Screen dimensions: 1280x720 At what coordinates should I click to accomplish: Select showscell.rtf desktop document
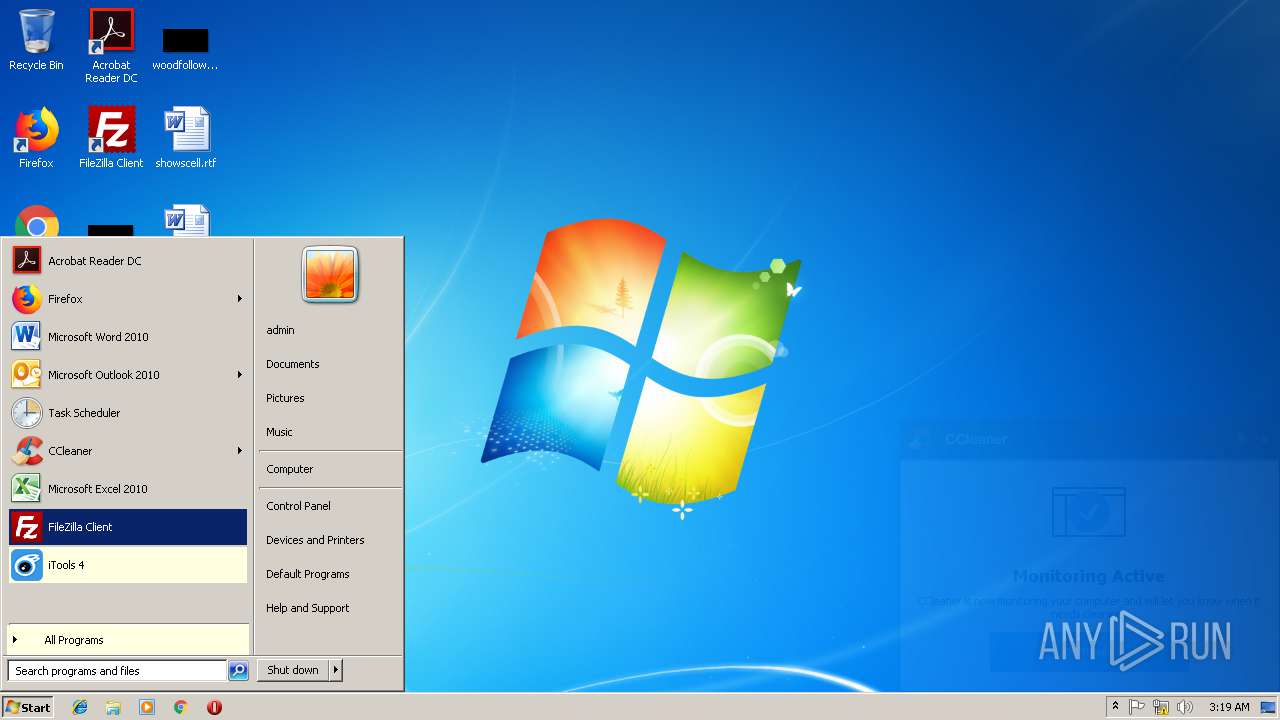tap(186, 137)
